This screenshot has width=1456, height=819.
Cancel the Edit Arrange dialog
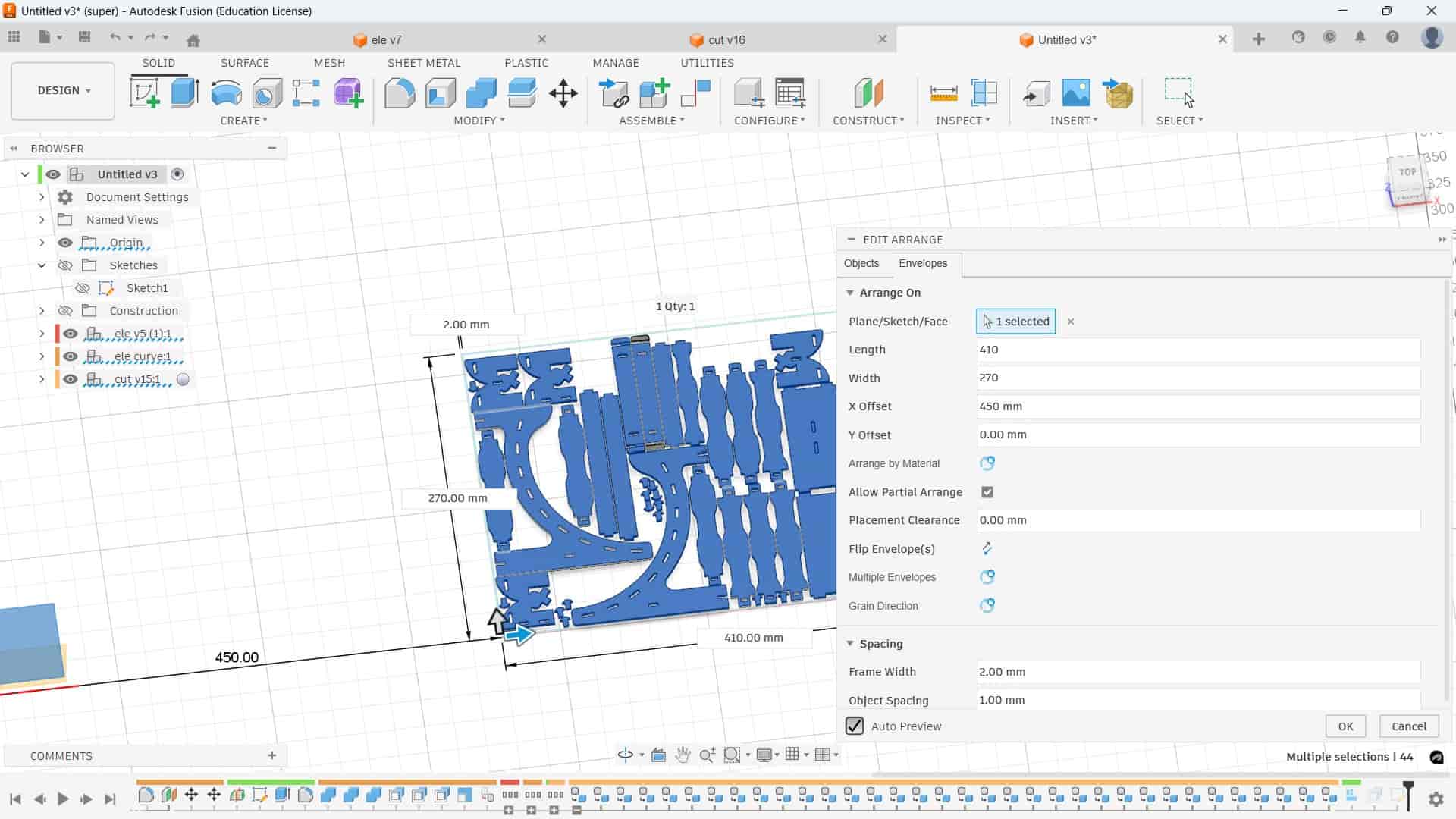[x=1408, y=726]
